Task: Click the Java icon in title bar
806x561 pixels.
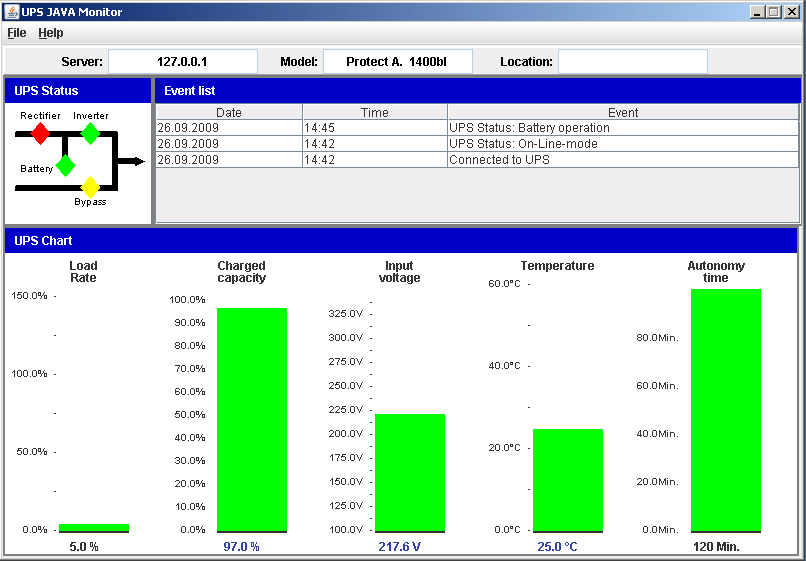Action: pos(12,11)
